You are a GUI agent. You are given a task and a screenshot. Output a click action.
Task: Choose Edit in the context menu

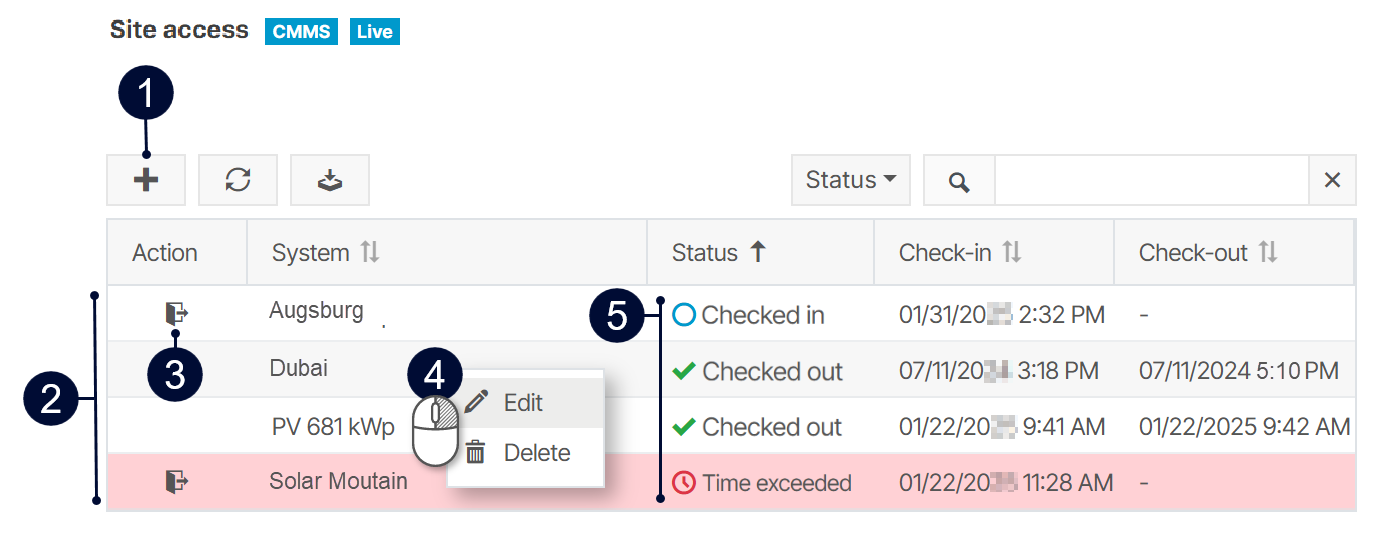pyautogui.click(x=525, y=402)
